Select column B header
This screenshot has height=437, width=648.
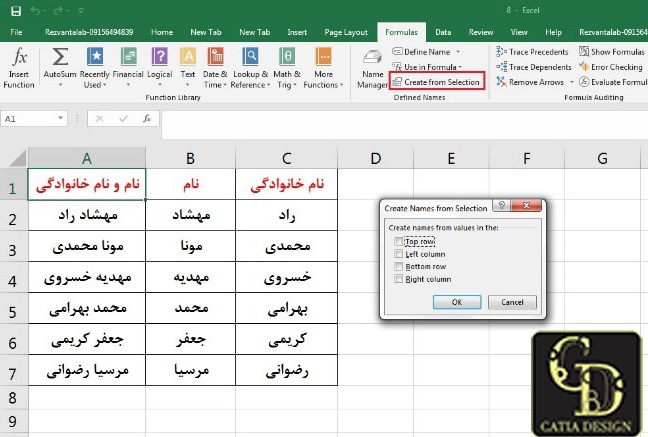coord(190,158)
